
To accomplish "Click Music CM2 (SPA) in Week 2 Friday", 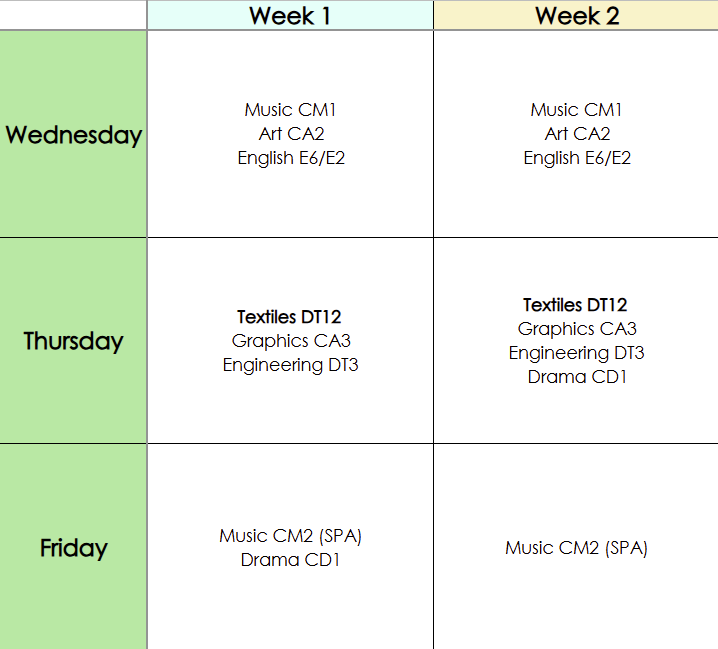I will pyautogui.click(x=576, y=548).
